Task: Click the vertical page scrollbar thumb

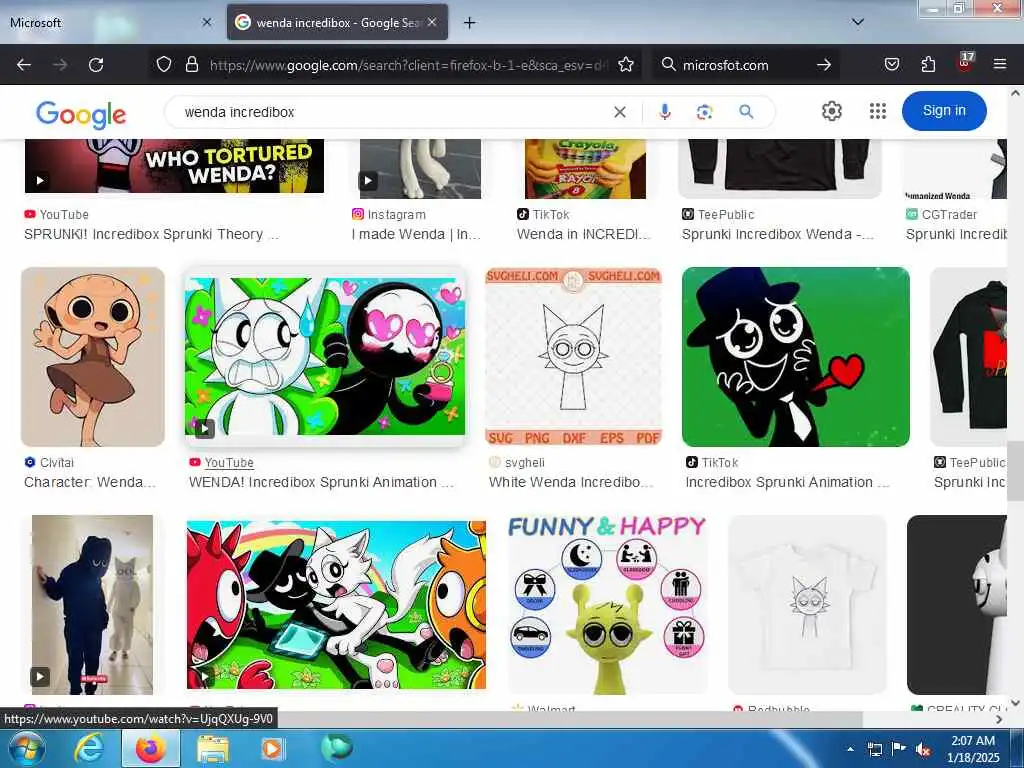Action: tap(1015, 470)
